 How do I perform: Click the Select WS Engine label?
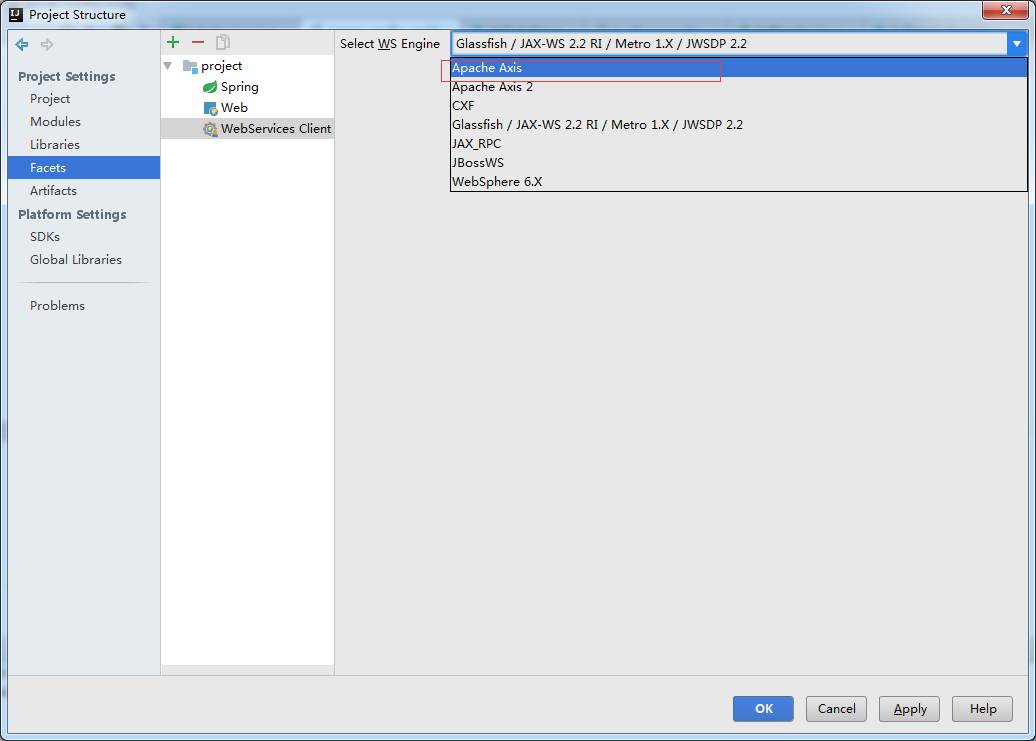click(390, 44)
